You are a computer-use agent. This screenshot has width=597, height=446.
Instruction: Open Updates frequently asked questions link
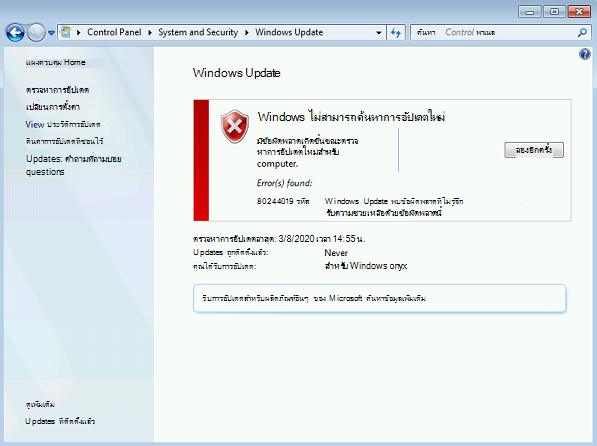click(73, 165)
